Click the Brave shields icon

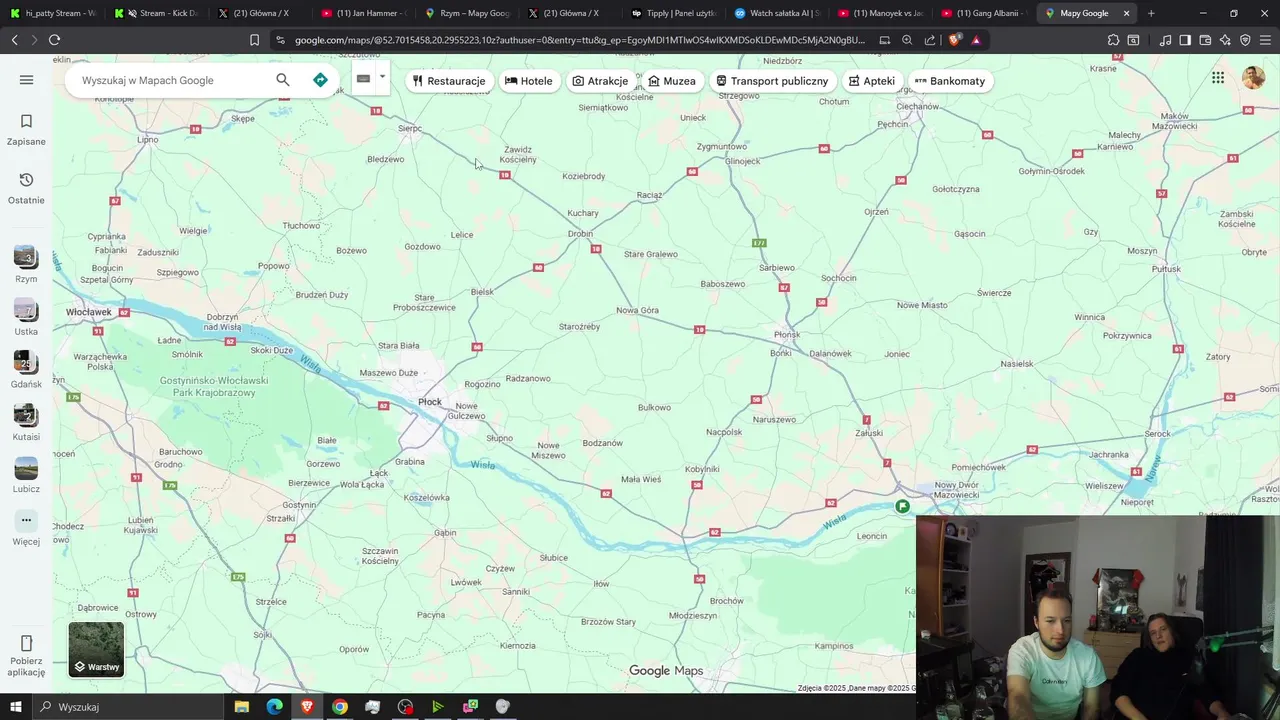[x=955, y=40]
